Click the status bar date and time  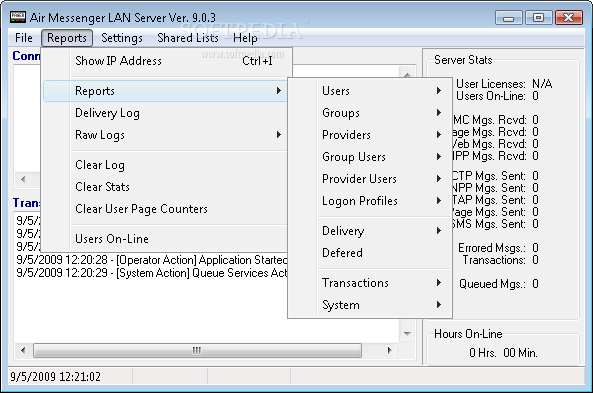pyautogui.click(x=55, y=377)
